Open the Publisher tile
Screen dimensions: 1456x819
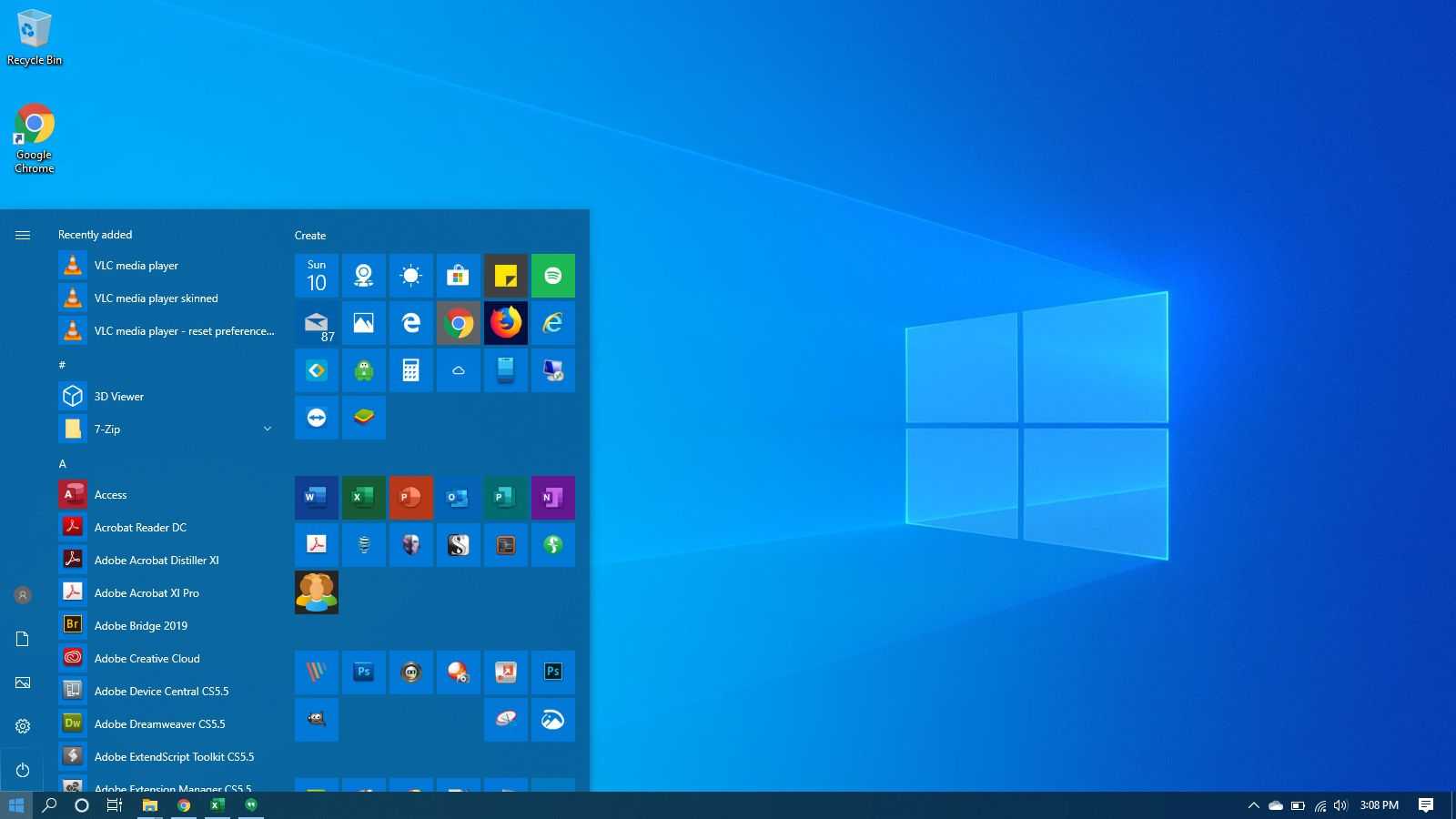(506, 498)
